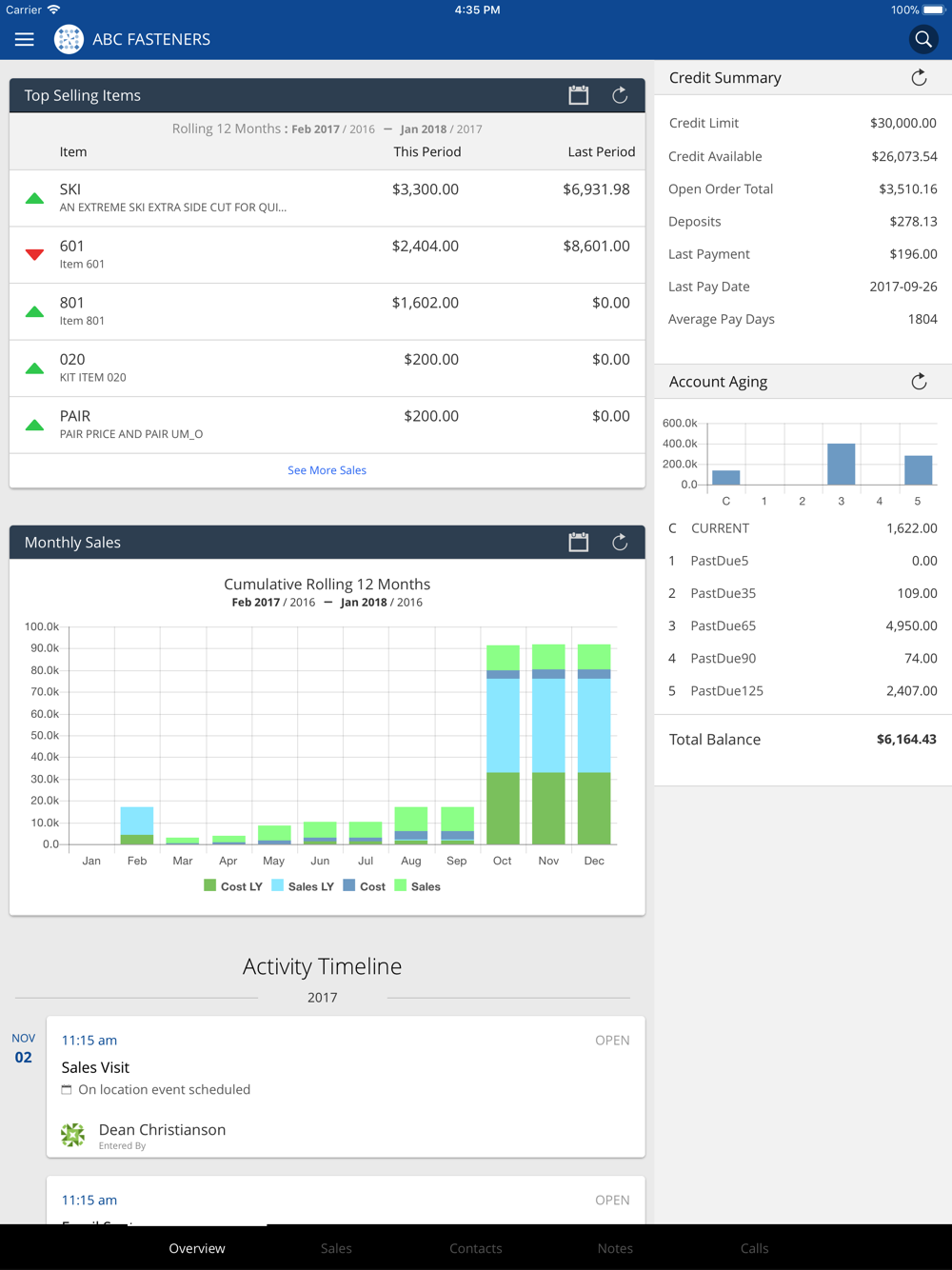Tap the Credit Available $26,073.54 value
952x1270 pixels.
click(903, 156)
